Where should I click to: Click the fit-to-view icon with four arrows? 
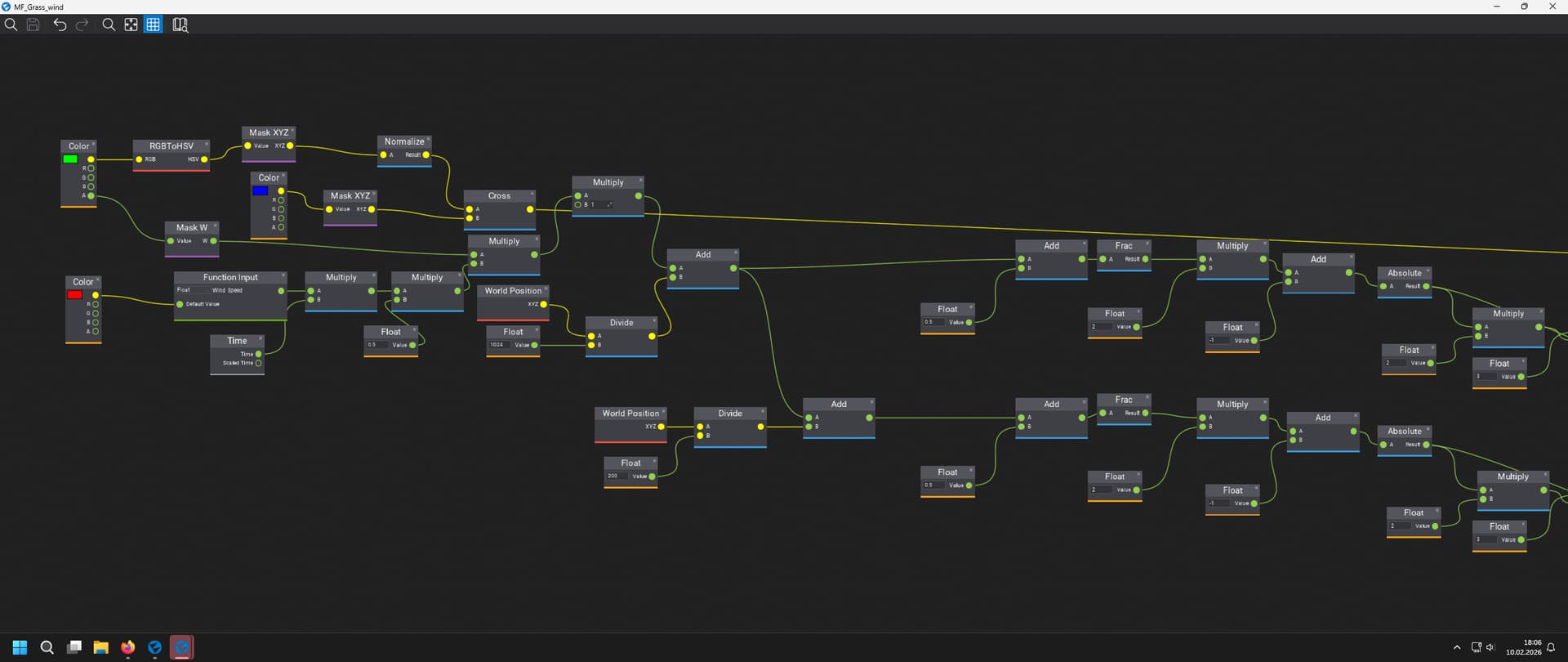point(131,25)
